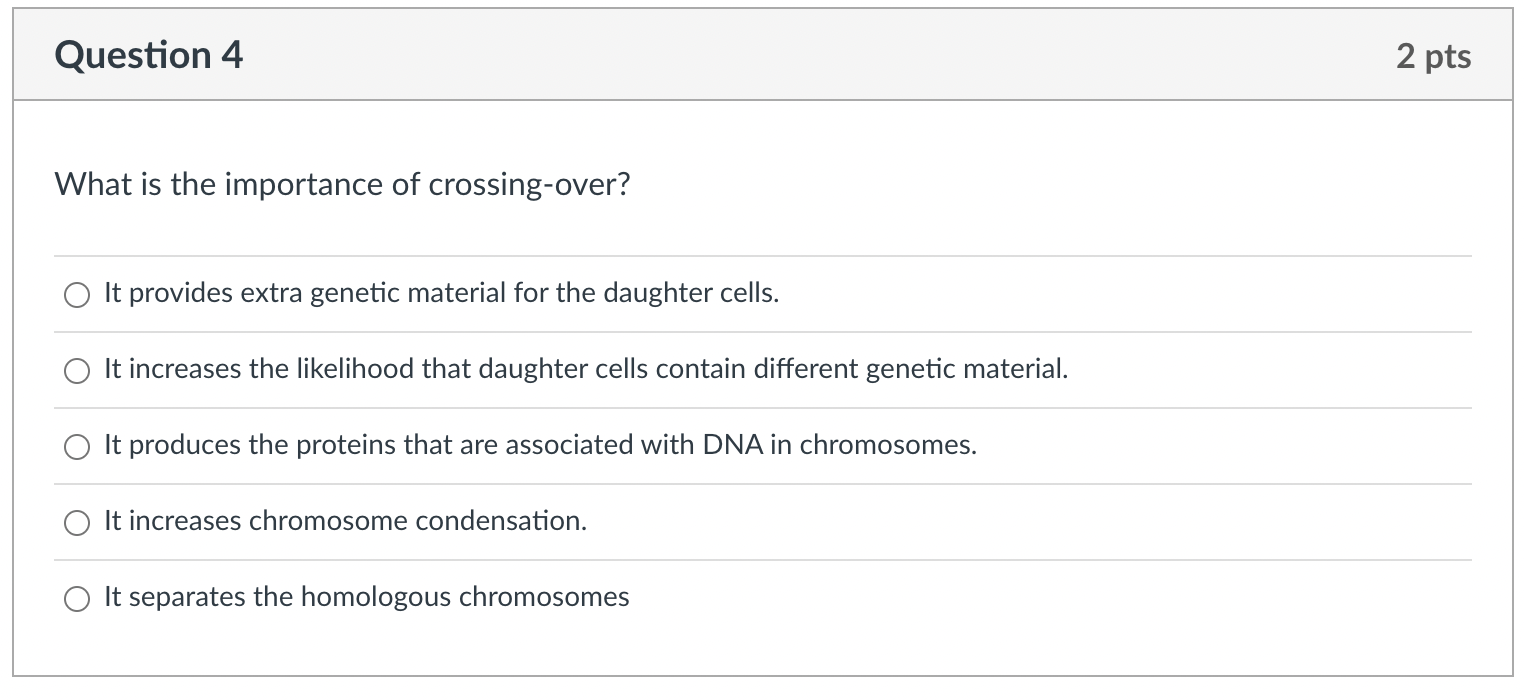Choose radio button for different genetic material option

[x=77, y=370]
